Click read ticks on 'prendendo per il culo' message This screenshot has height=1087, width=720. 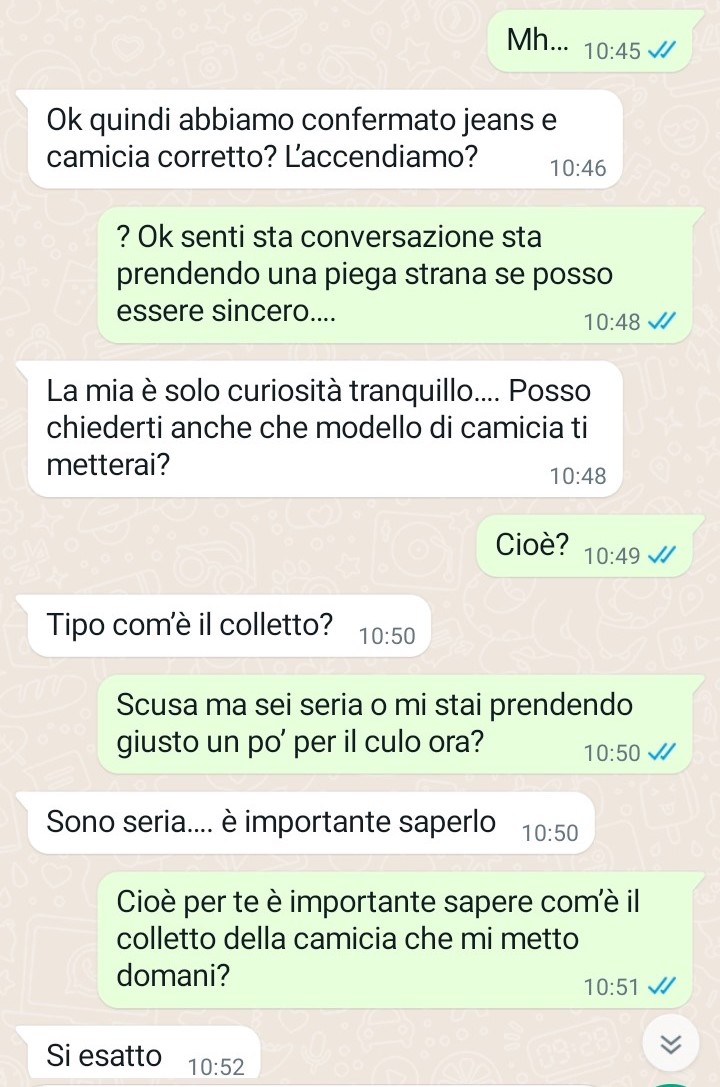pos(660,752)
